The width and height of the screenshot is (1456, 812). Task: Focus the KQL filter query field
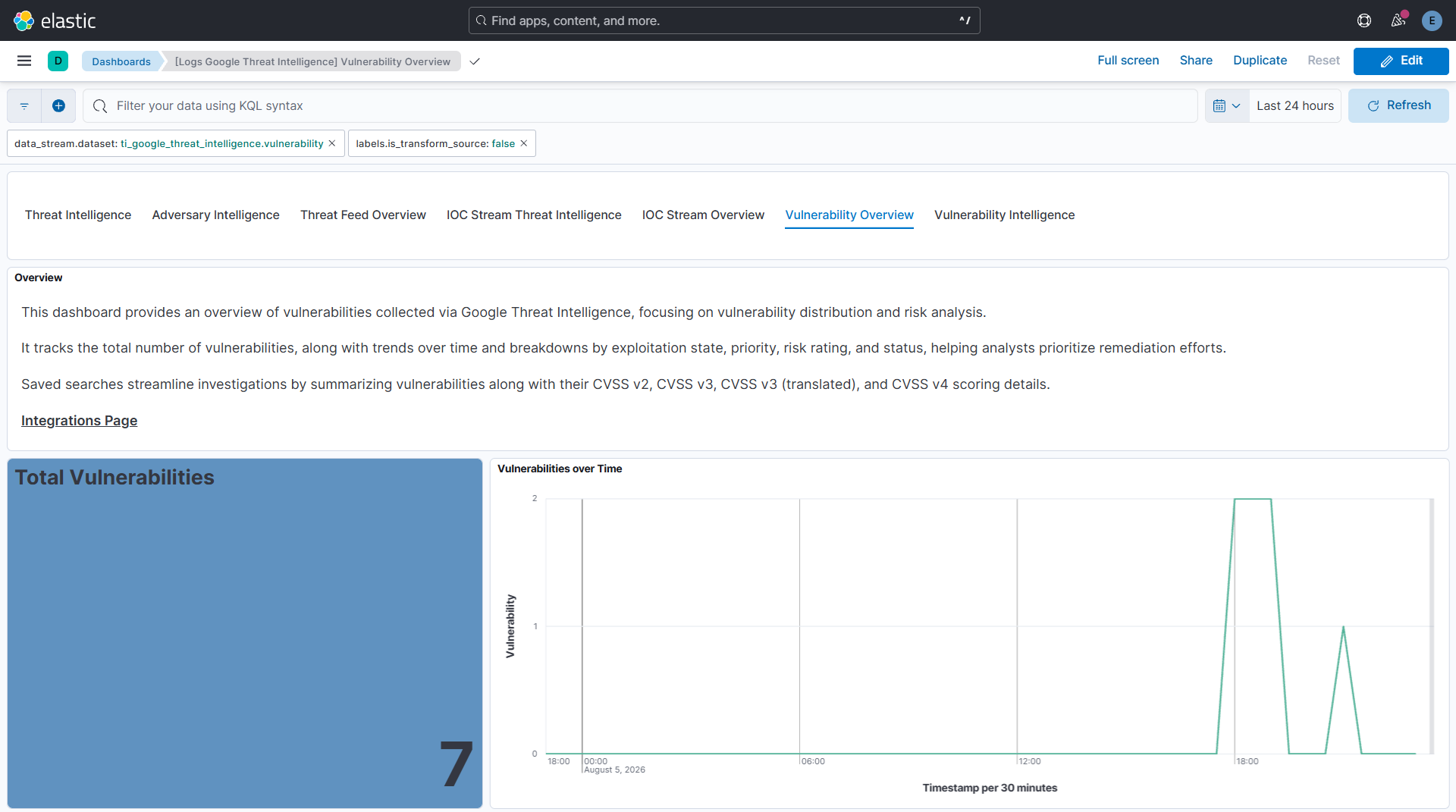640,106
